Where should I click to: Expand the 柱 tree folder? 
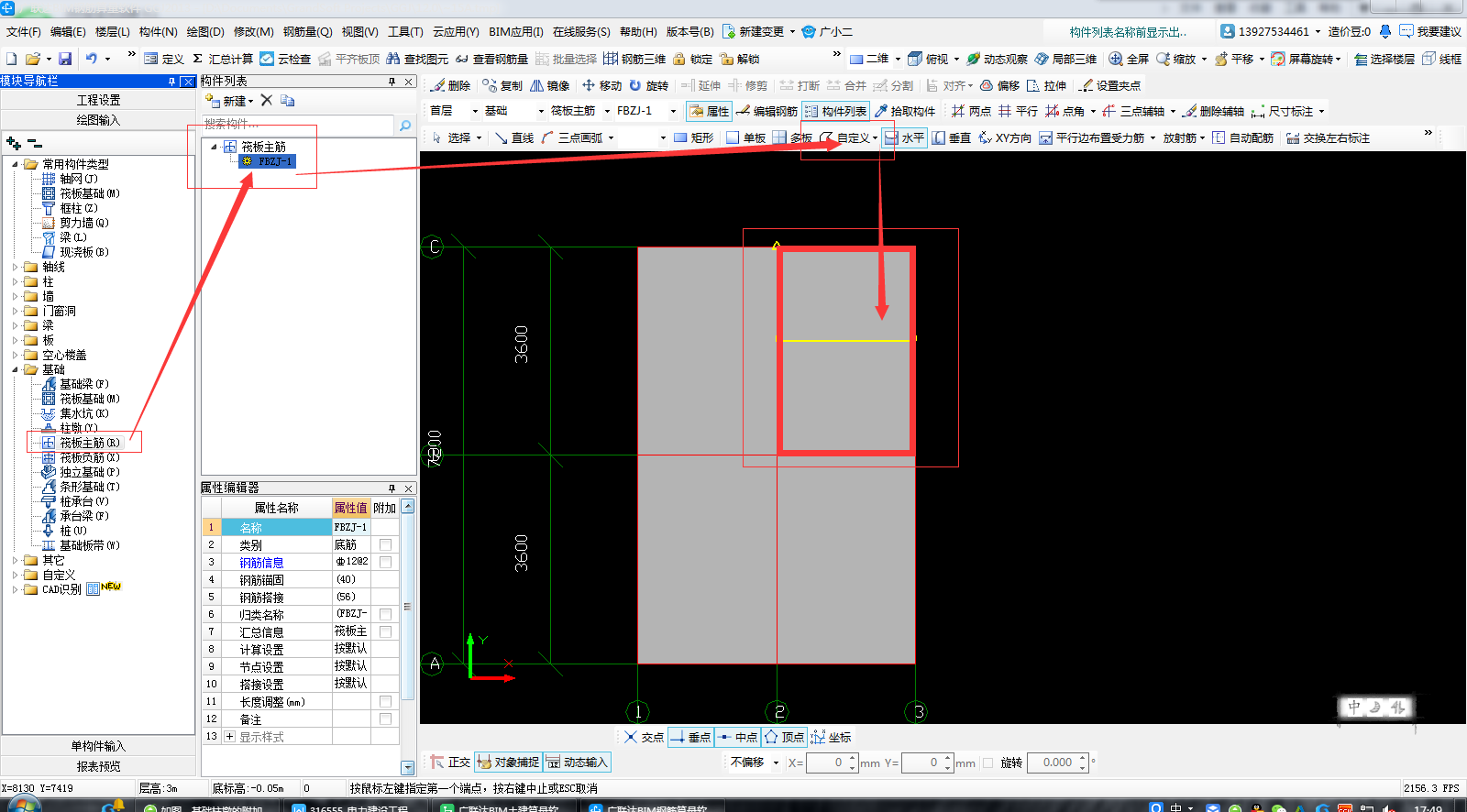(16, 282)
